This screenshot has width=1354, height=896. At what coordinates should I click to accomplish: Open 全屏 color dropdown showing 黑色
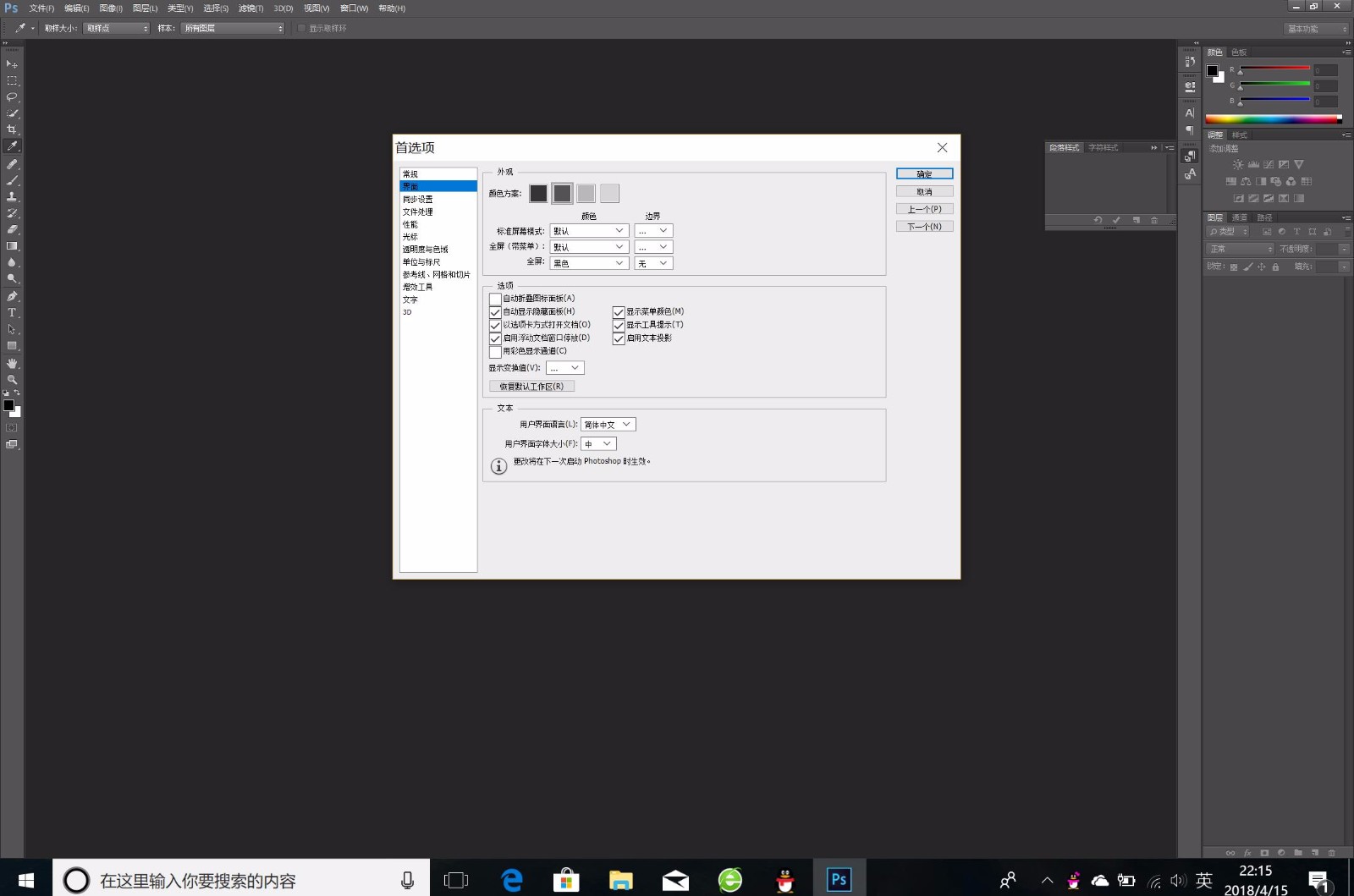coord(589,263)
